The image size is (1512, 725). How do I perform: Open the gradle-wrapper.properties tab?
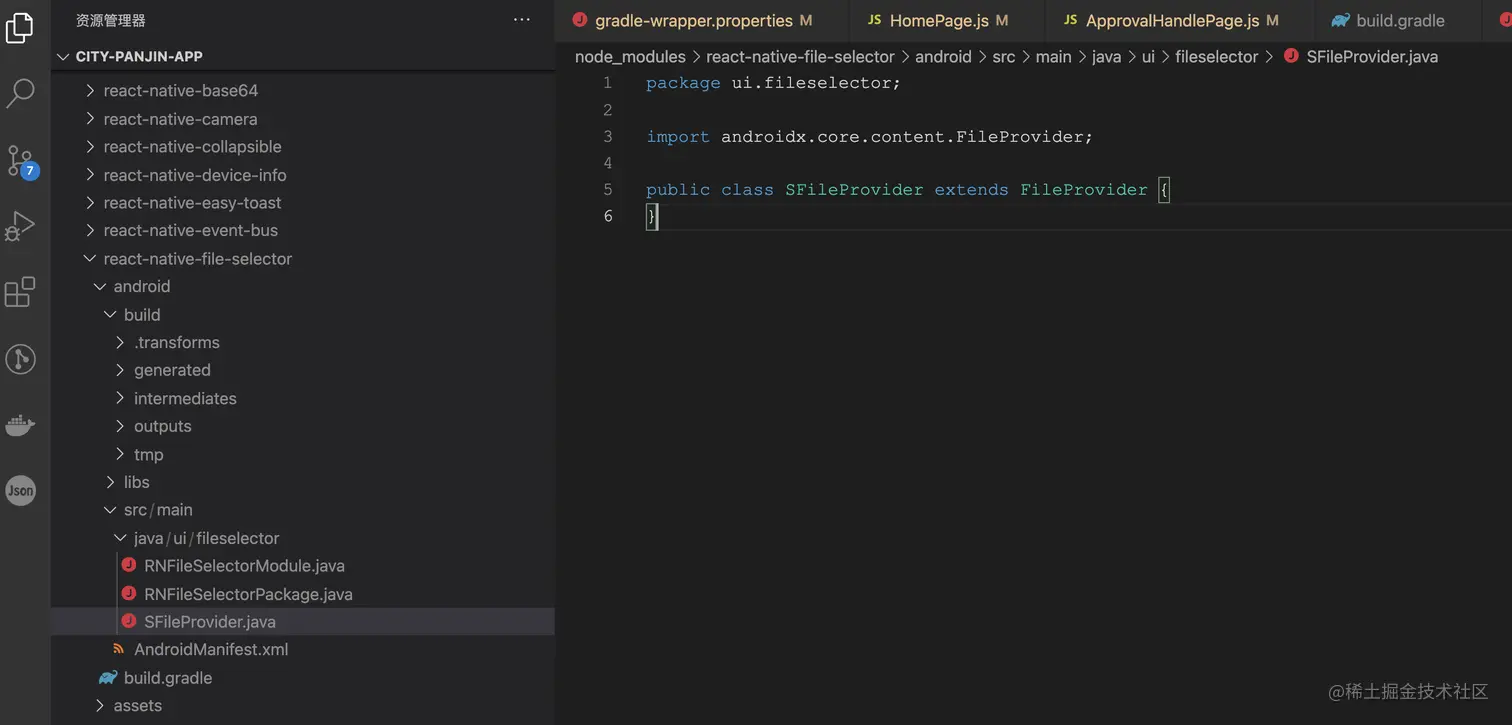[x=693, y=20]
